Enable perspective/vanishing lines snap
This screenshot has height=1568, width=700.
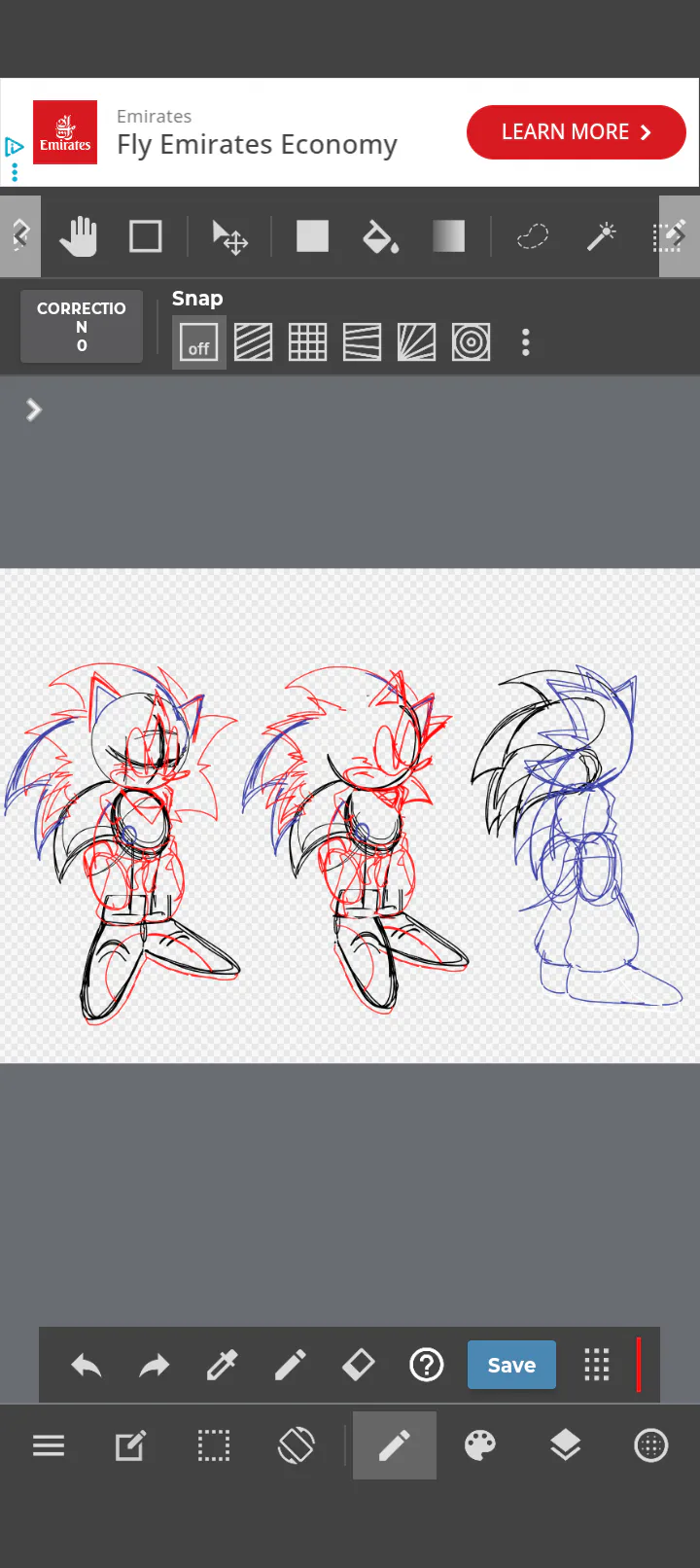(363, 342)
